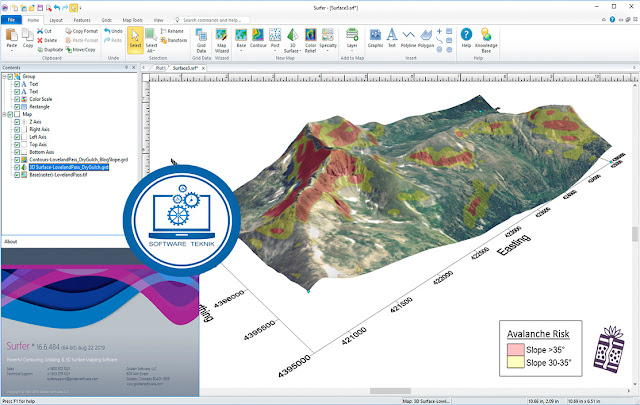Switch to the Grids ribbon tab
The image size is (640, 405).
pyautogui.click(x=107, y=20)
